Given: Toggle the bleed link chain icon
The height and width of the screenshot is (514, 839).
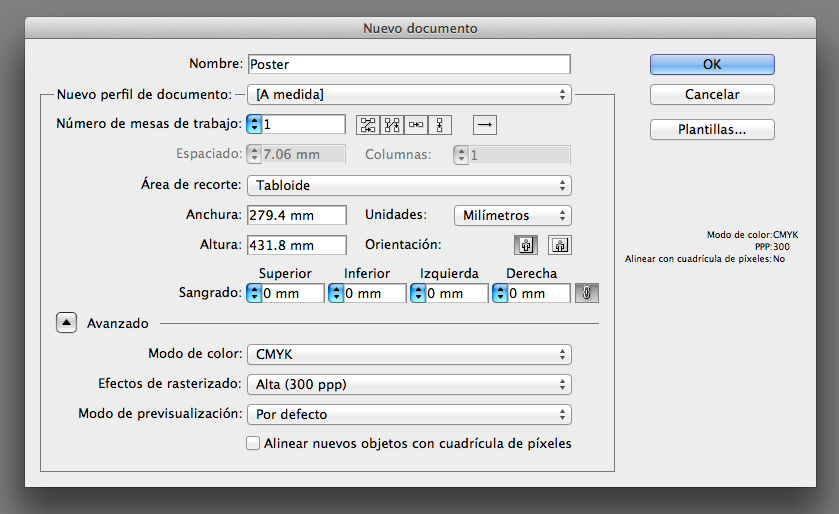Looking at the screenshot, I should click(586, 293).
